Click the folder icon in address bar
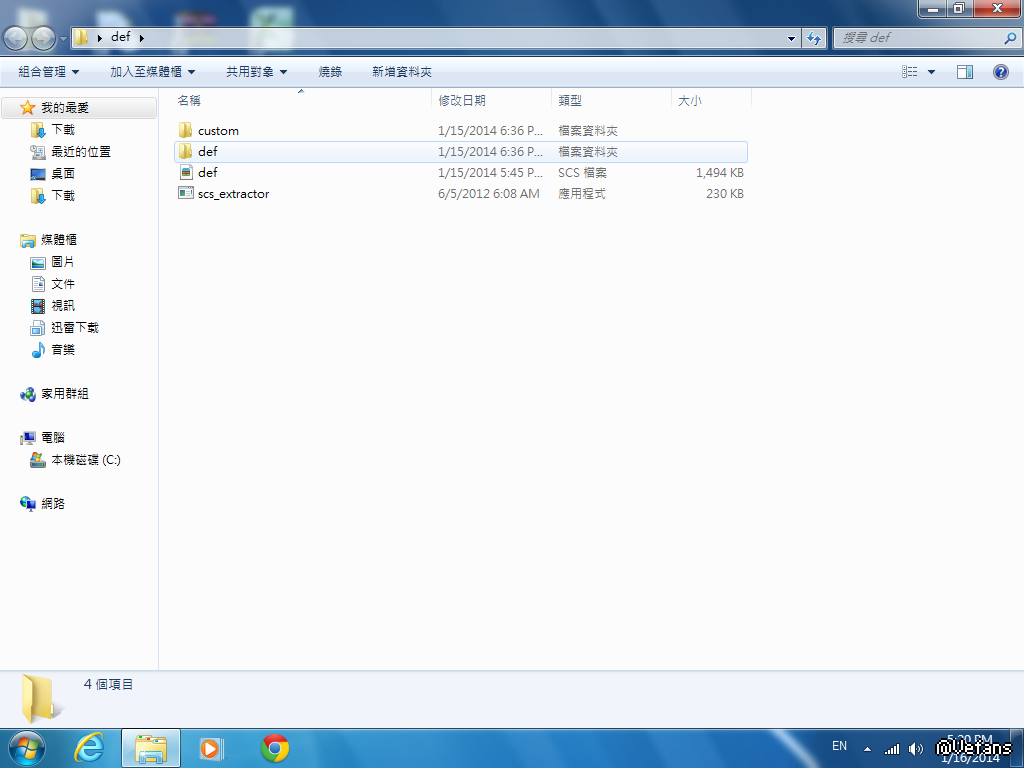 [81, 37]
